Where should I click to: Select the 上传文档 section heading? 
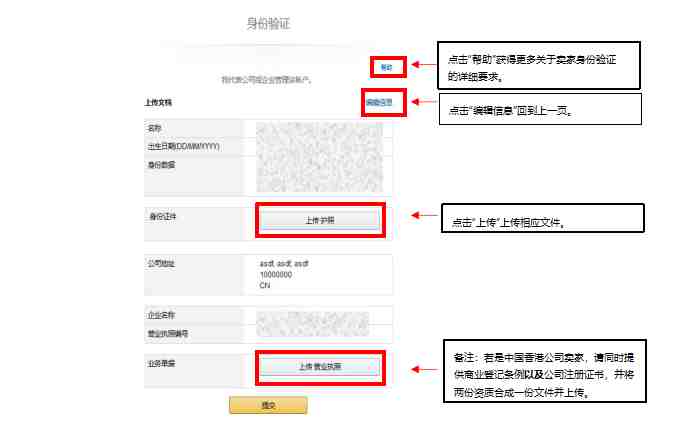(158, 102)
